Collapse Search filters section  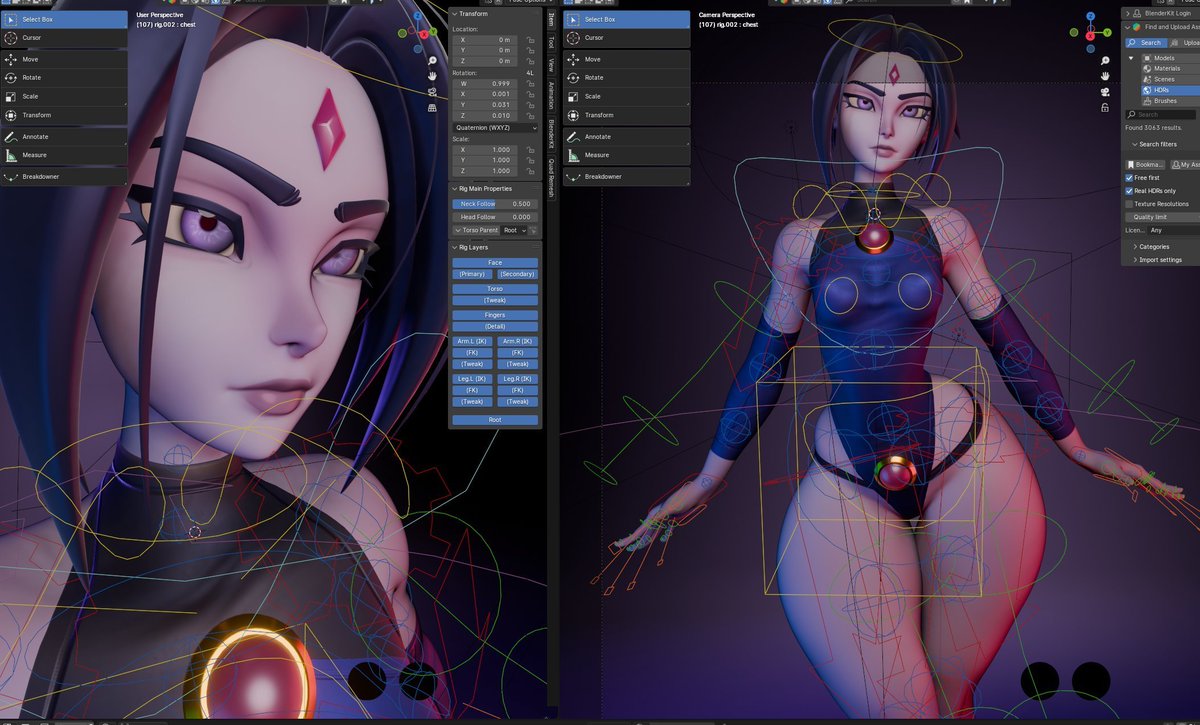tap(1133, 144)
